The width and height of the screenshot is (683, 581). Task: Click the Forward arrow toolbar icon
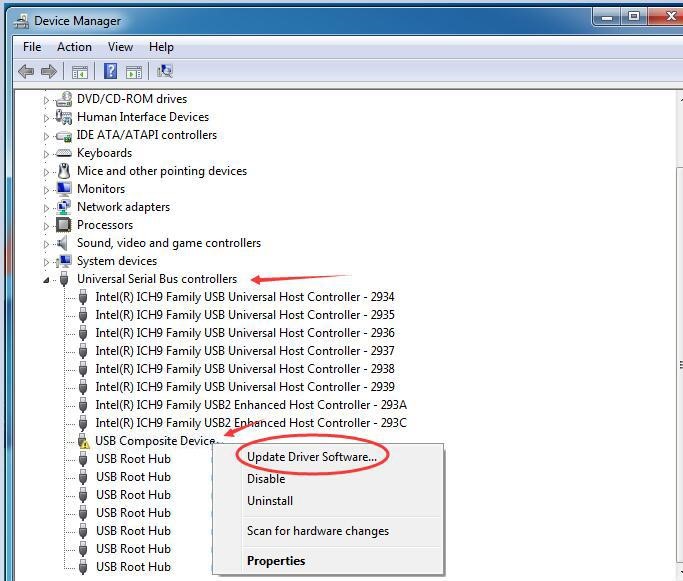coord(48,71)
